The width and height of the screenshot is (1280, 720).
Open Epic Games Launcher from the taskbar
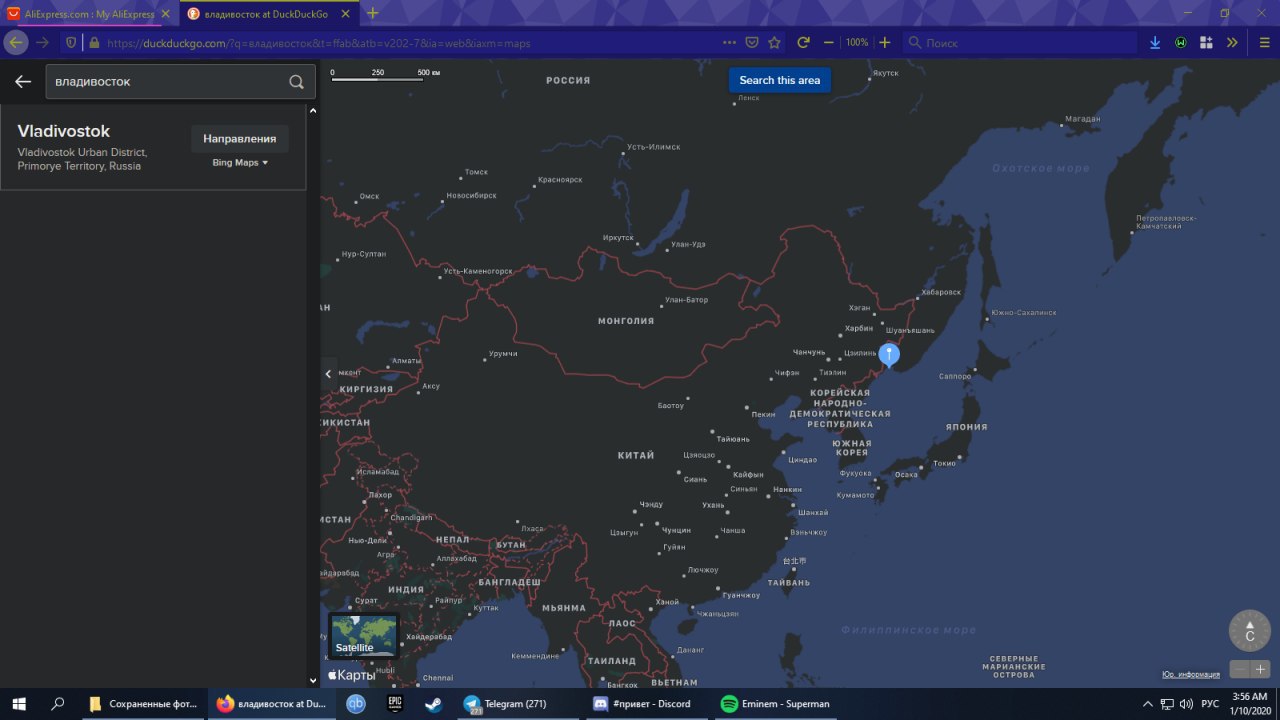[395, 704]
